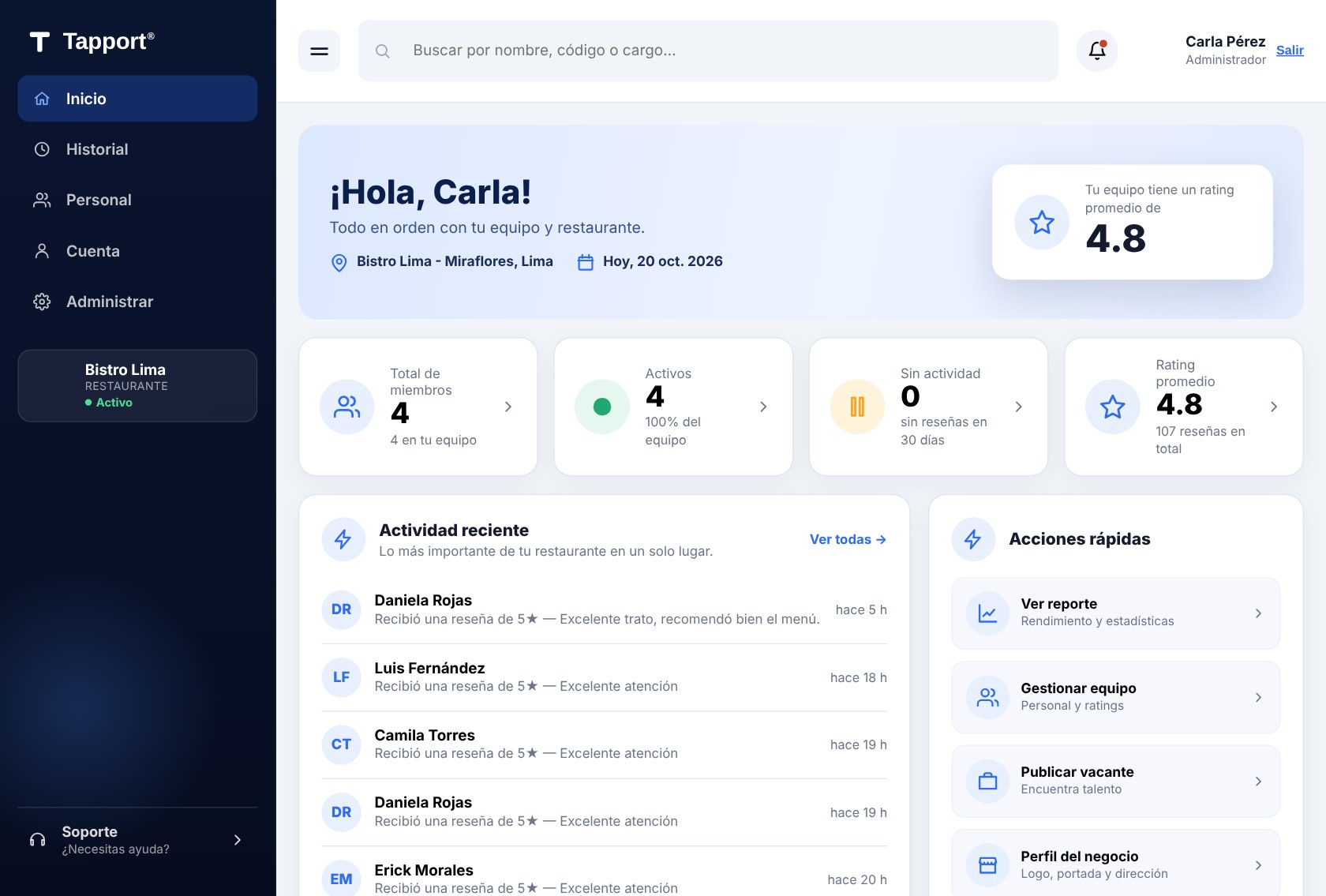
Task: Open the Personal section in sidebar
Action: point(137,200)
